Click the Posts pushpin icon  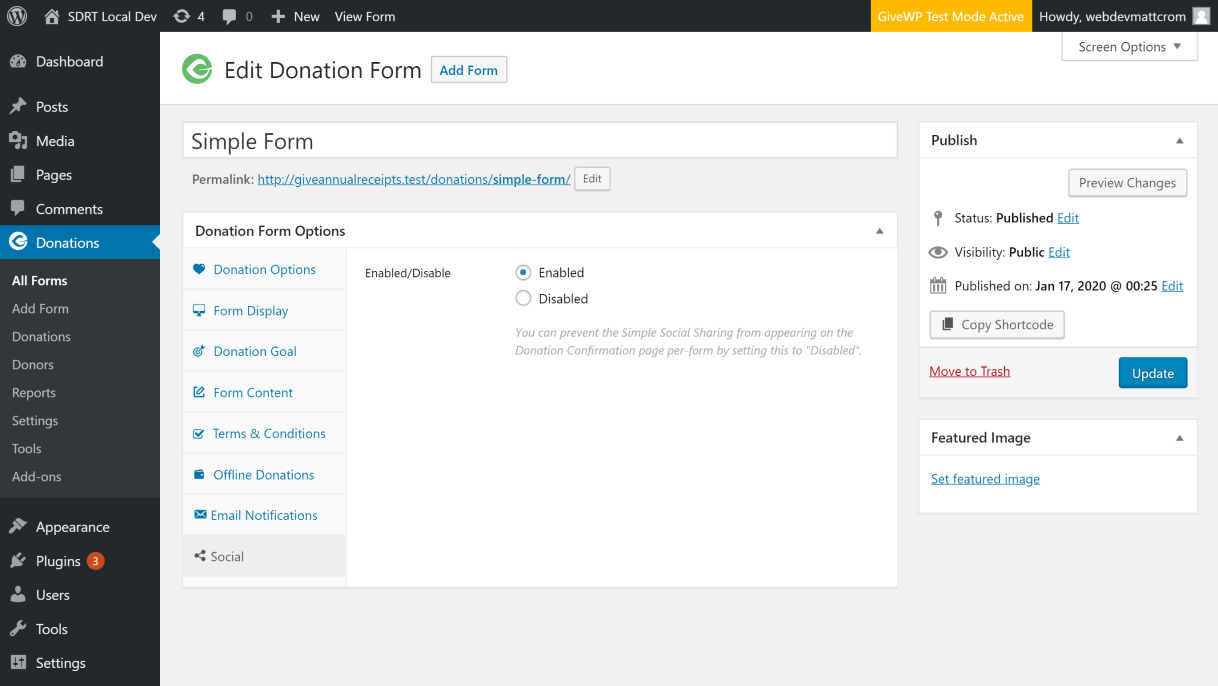coord(18,106)
